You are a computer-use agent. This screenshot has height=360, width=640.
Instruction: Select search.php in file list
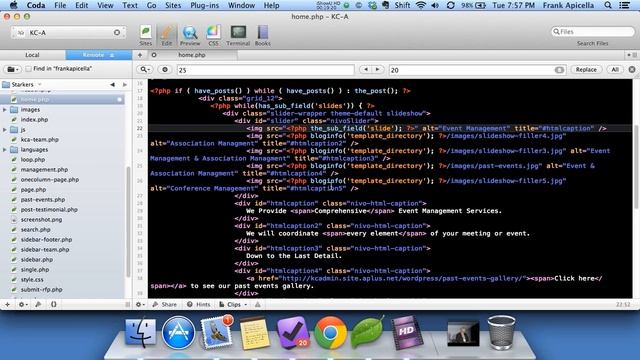(x=36, y=229)
